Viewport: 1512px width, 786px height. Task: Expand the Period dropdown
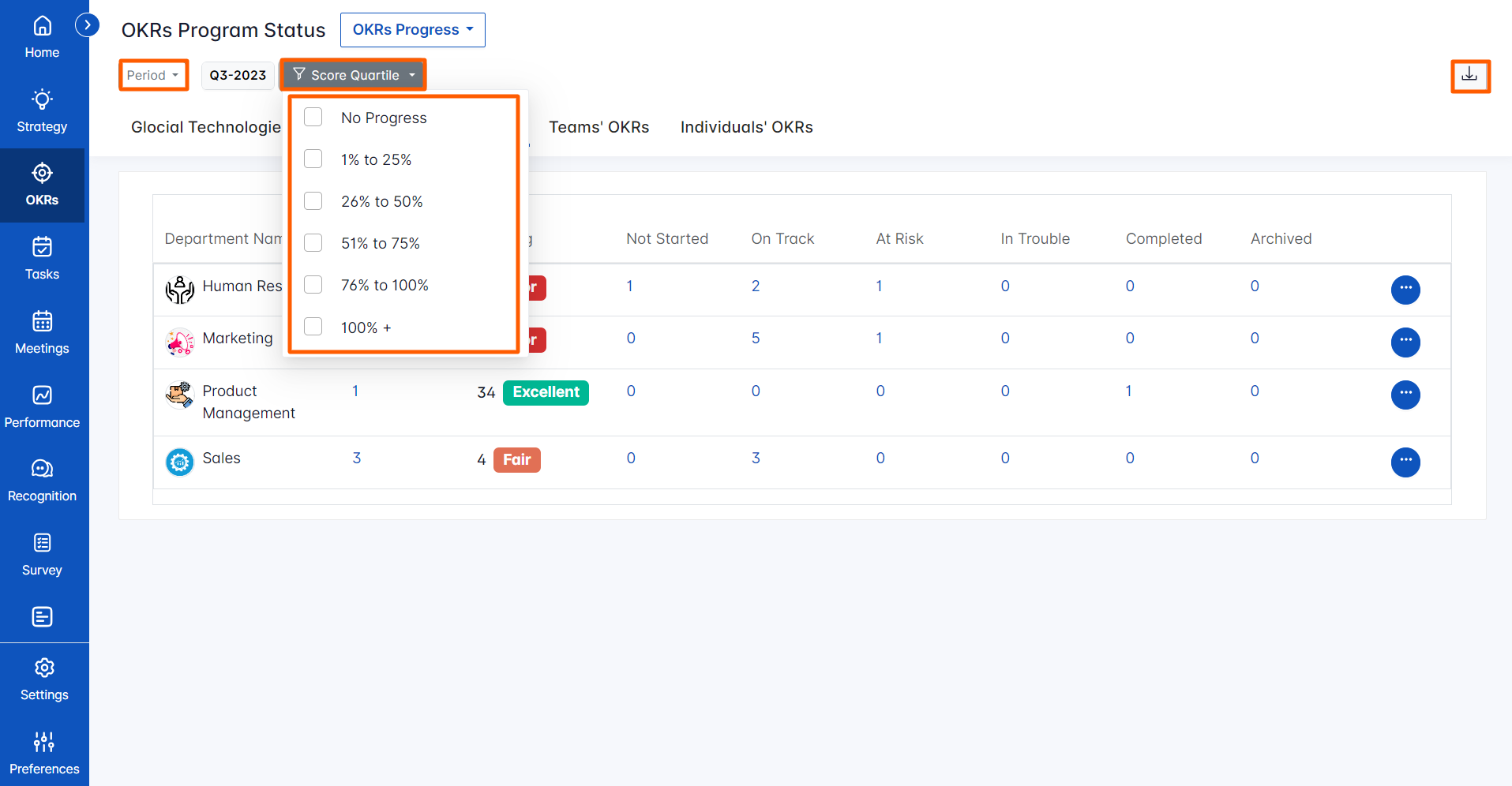coord(153,75)
